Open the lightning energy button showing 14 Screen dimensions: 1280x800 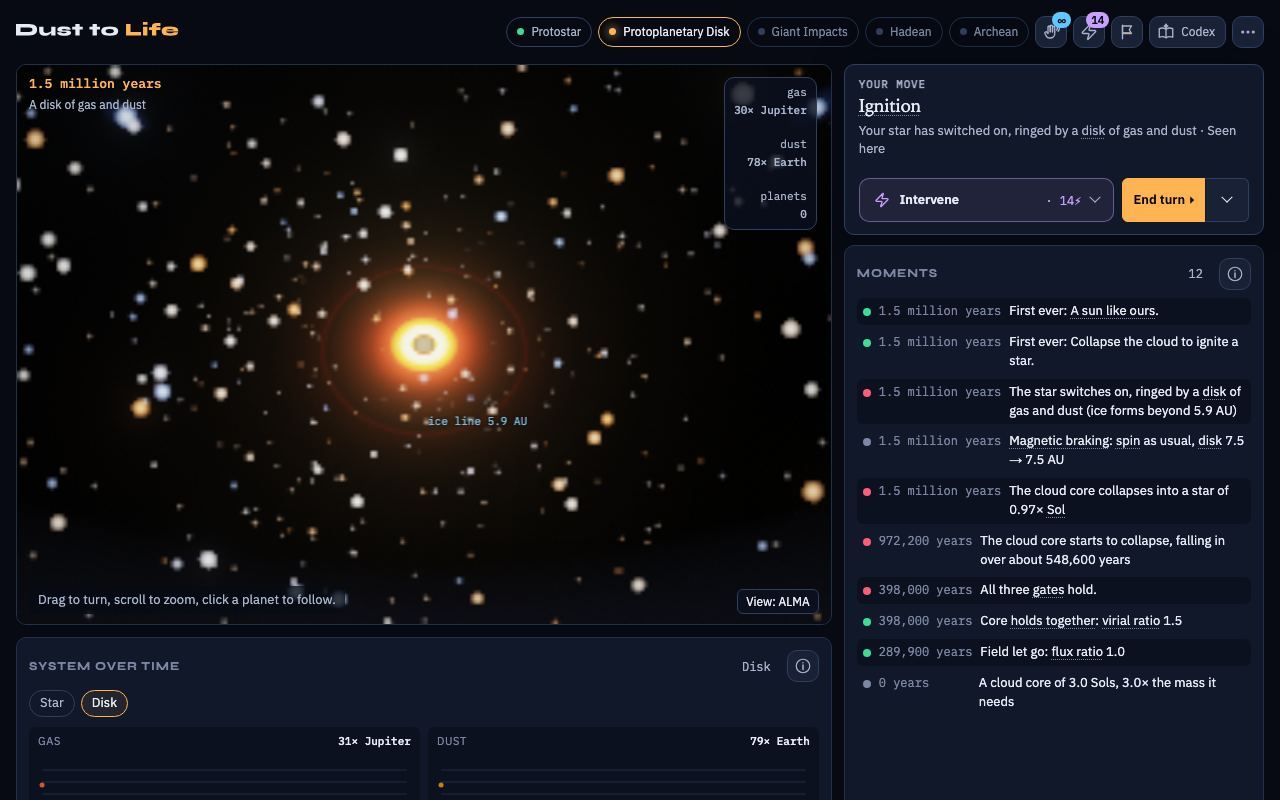(x=1089, y=32)
